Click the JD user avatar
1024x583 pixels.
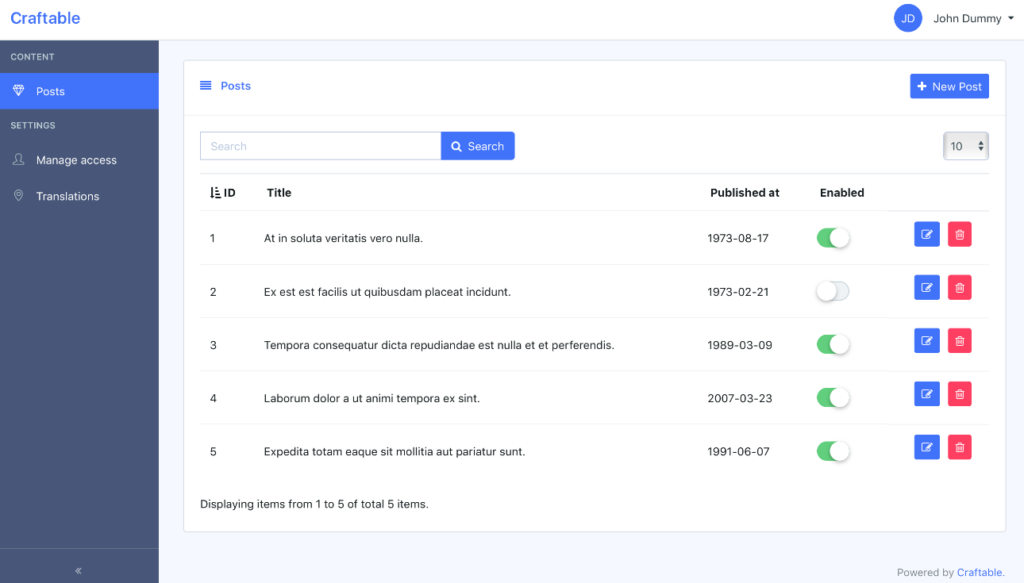coord(907,18)
